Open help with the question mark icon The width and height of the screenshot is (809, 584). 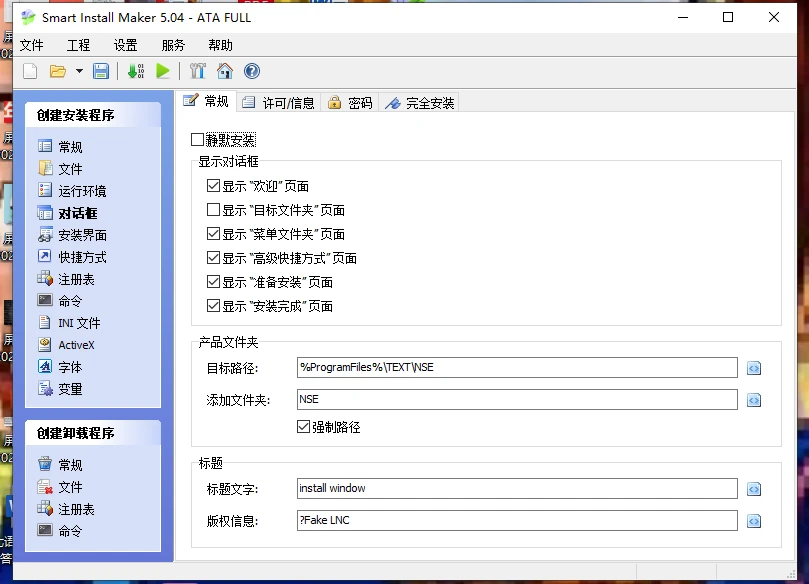[252, 71]
